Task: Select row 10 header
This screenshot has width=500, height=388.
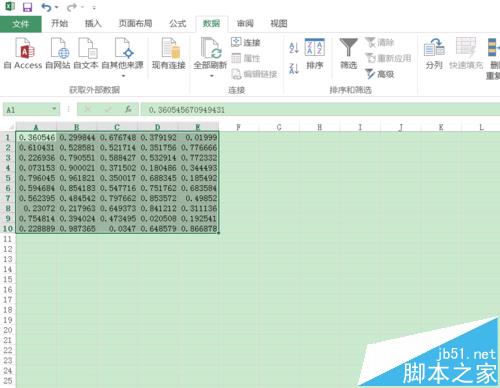Action: click(x=8, y=229)
